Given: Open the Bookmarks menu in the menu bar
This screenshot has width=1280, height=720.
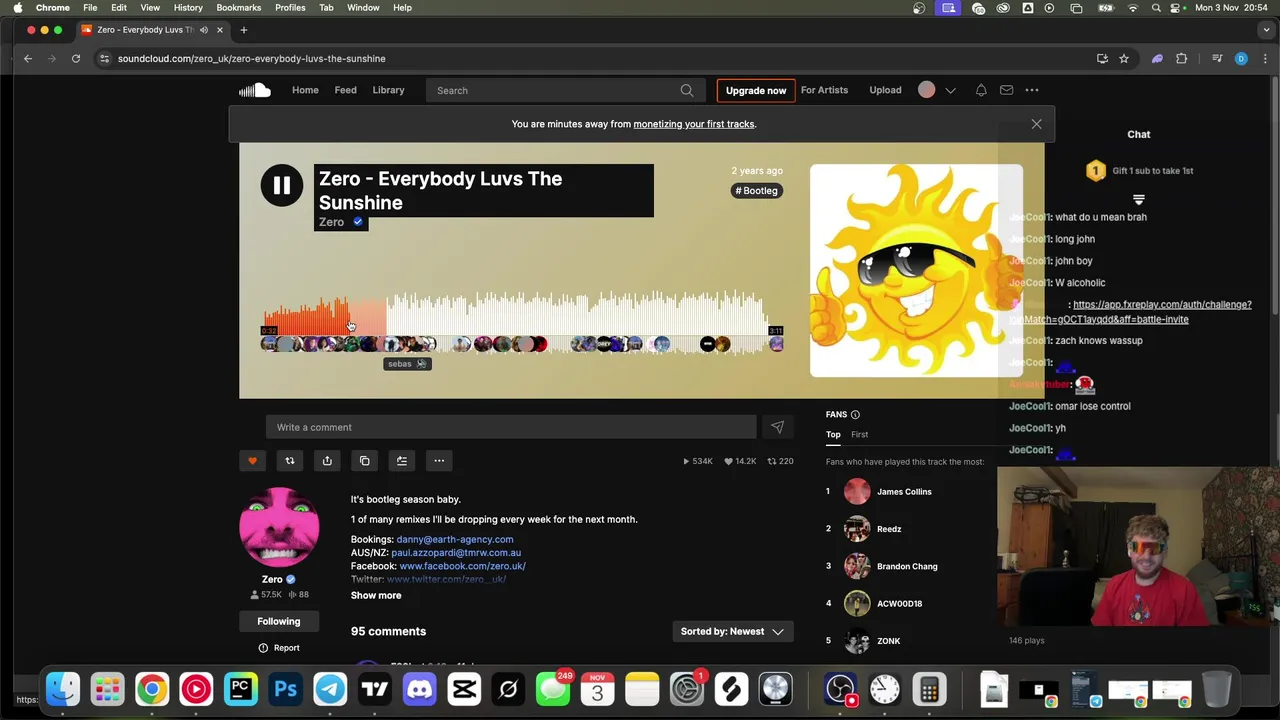Looking at the screenshot, I should point(239,8).
